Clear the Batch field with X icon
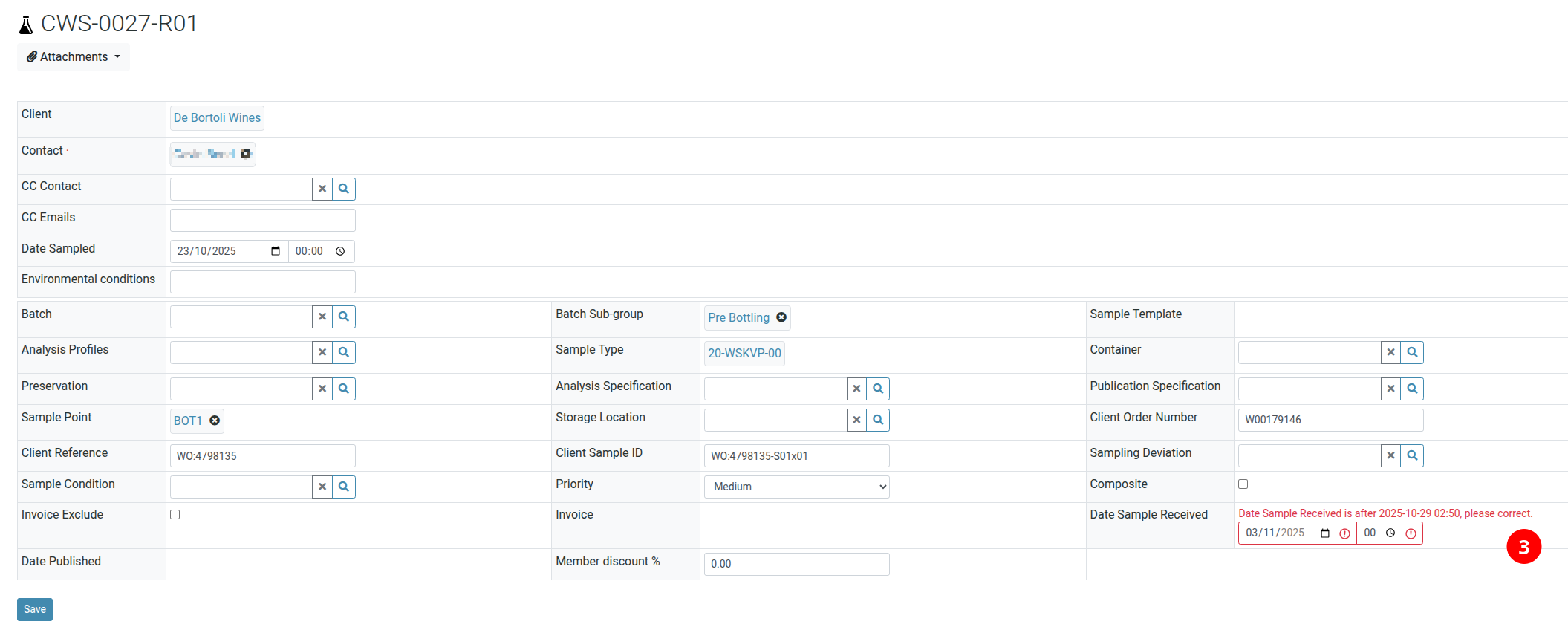Screen dimensions: 1568x633 [x=322, y=316]
